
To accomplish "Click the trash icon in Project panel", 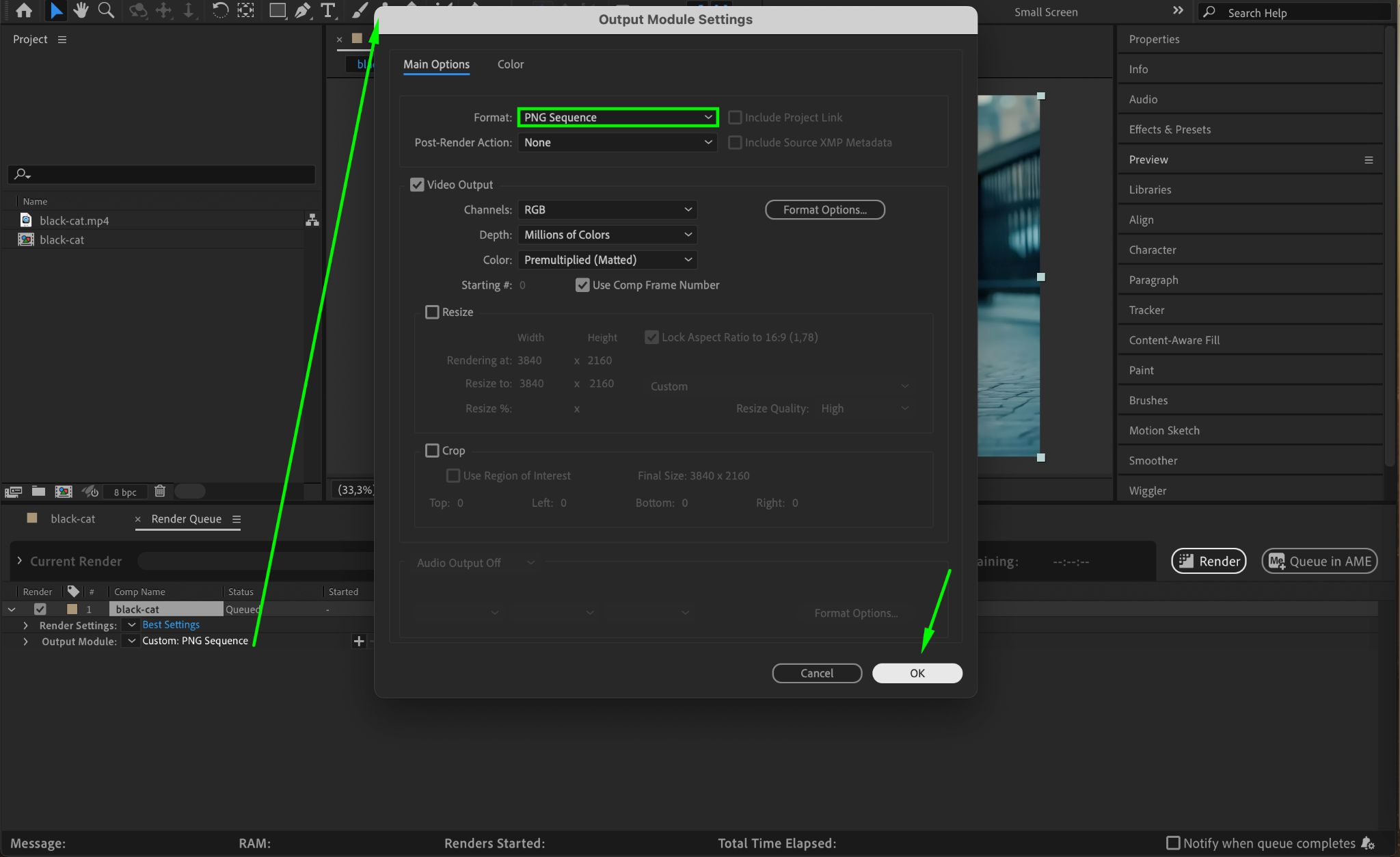I will (x=160, y=491).
